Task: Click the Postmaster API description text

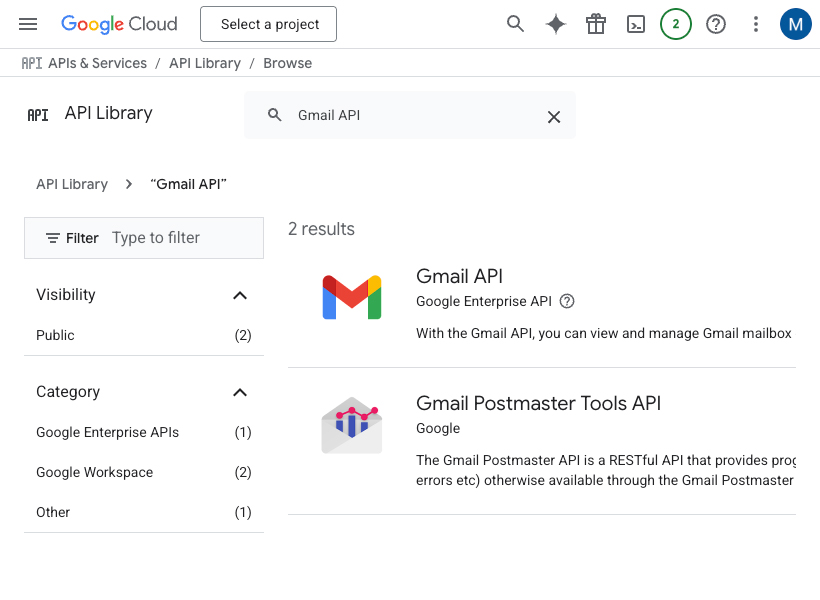Action: coord(606,470)
